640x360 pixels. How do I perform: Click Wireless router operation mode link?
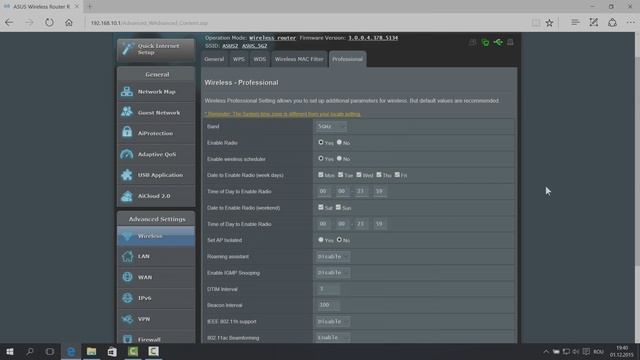272,38
